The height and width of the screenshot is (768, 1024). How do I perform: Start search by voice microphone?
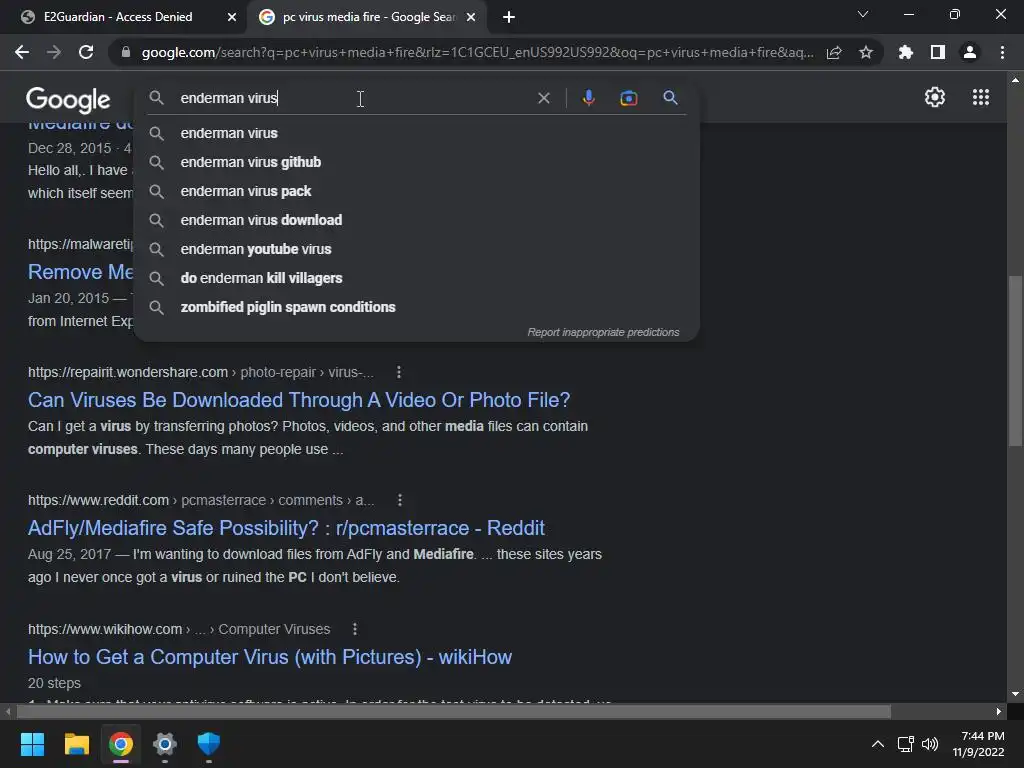[x=588, y=98]
